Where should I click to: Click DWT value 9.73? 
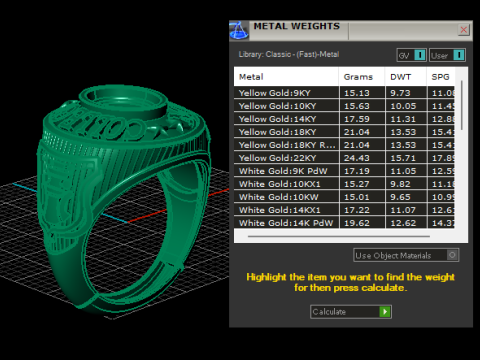400,93
